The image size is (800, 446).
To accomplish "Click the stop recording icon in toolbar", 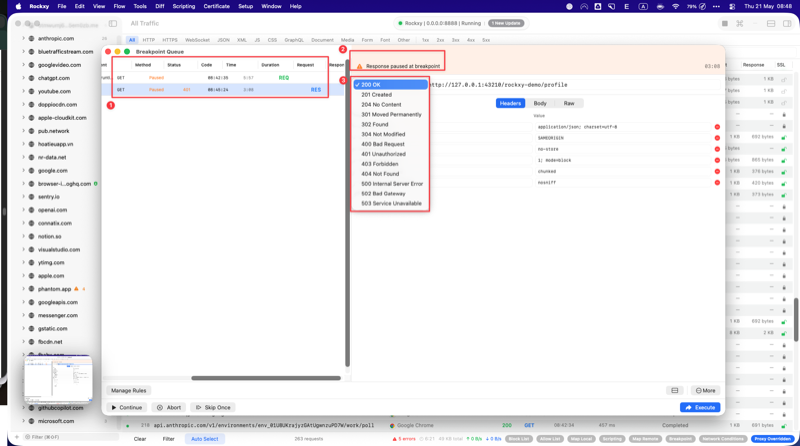I will [724, 23].
